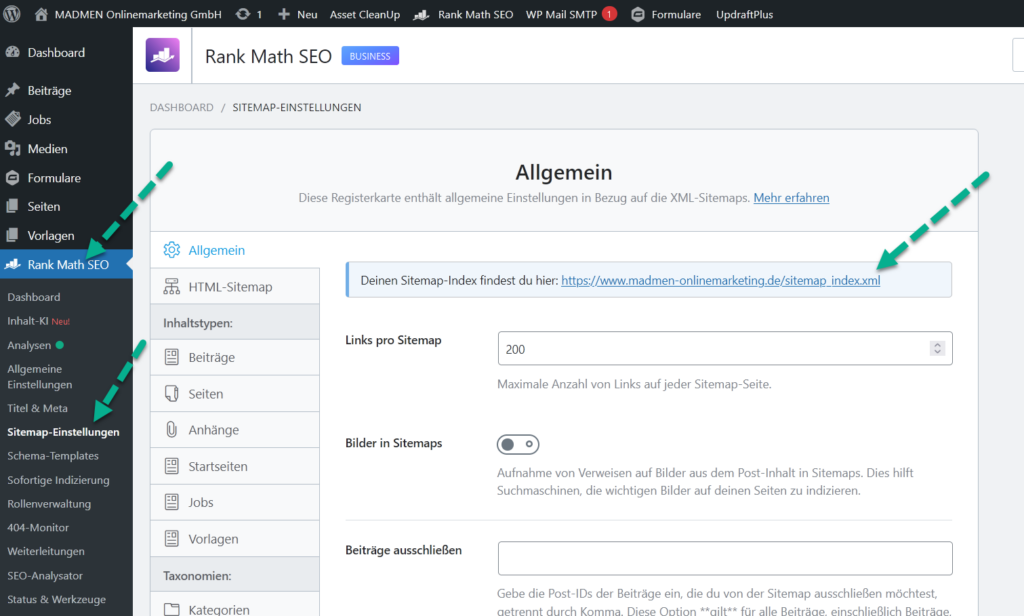Switch to the HTML-Sitemap tab
Screen dimensions: 1024x616
tap(235, 287)
